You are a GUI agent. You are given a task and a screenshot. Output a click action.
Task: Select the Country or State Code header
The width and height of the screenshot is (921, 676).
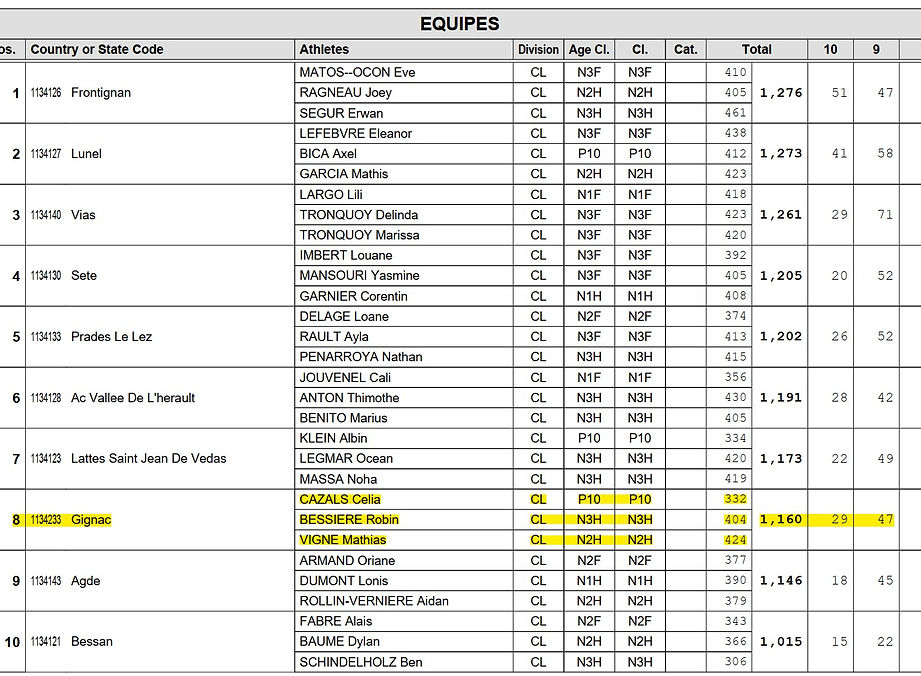97,49
